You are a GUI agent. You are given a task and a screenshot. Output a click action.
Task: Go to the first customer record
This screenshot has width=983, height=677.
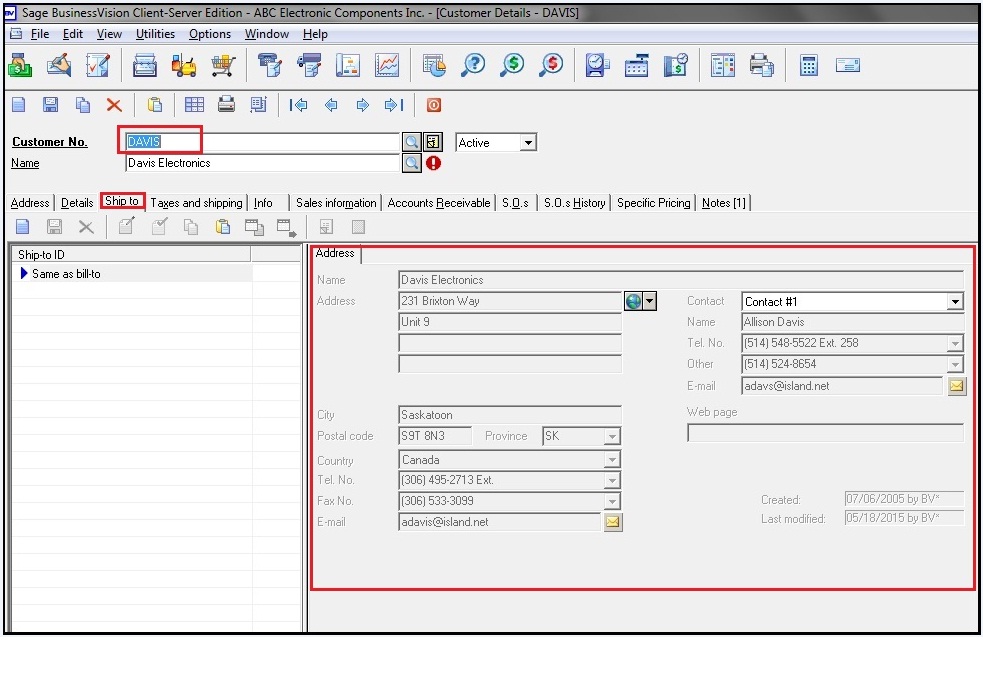[298, 105]
